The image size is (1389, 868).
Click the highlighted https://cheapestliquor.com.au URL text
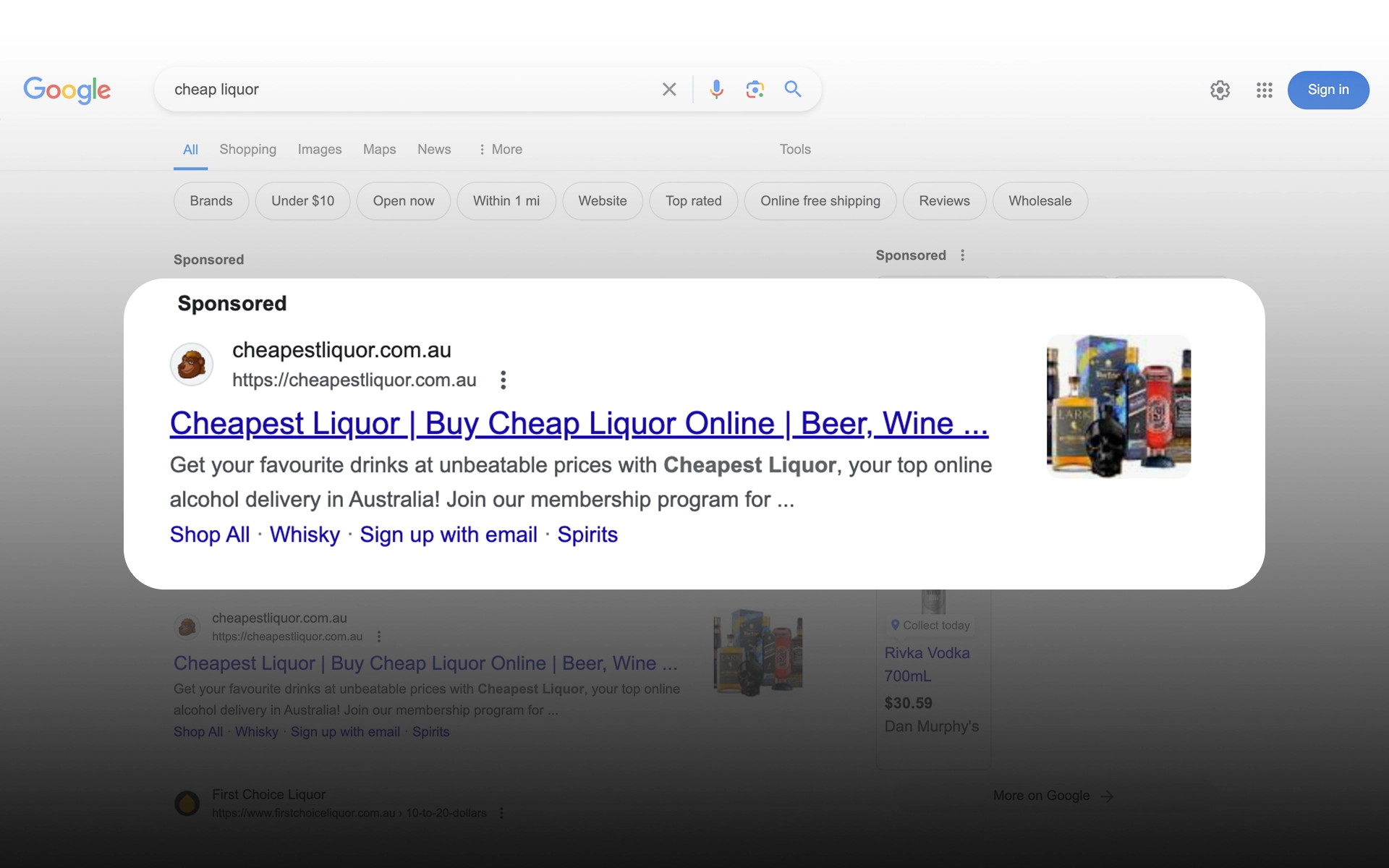pyautogui.click(x=354, y=380)
